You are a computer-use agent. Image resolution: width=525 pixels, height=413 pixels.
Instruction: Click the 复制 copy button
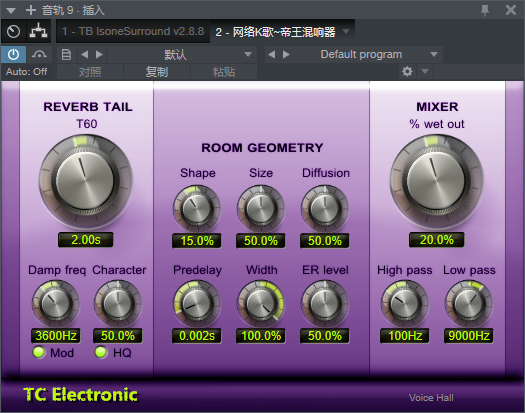(x=157, y=72)
